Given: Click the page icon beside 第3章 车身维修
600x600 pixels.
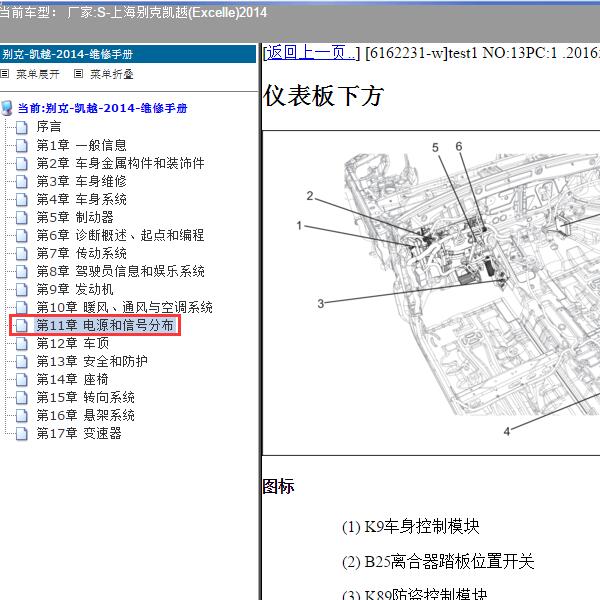Looking at the screenshot, I should tap(22, 181).
